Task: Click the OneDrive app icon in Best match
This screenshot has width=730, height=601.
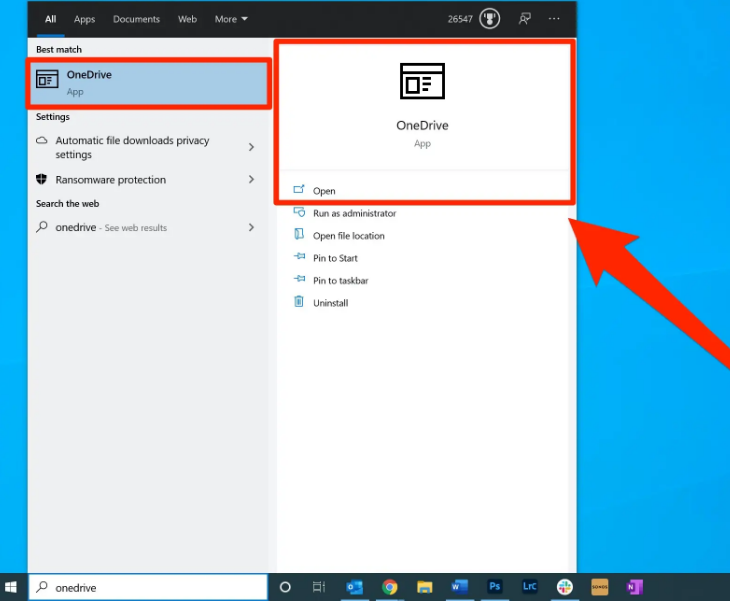Action: click(47, 80)
